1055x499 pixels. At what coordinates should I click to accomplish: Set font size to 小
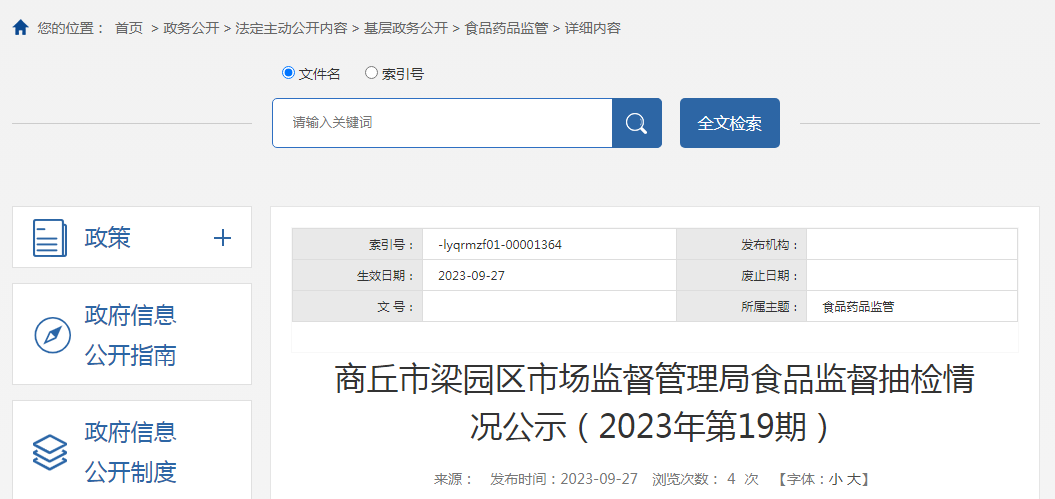click(x=835, y=479)
